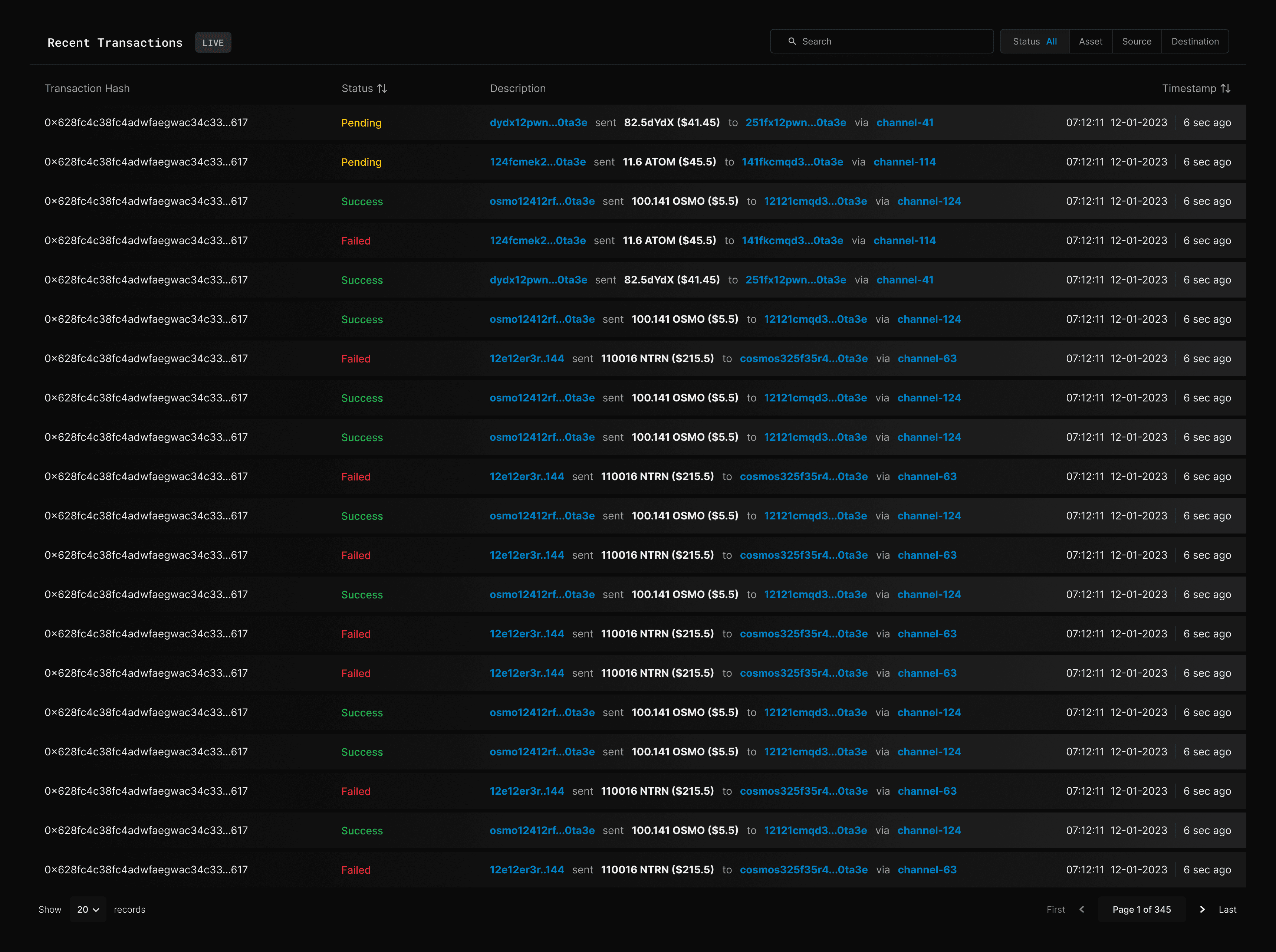This screenshot has height=952, width=1276.
Task: Jump to the First page
Action: pyautogui.click(x=1055, y=909)
